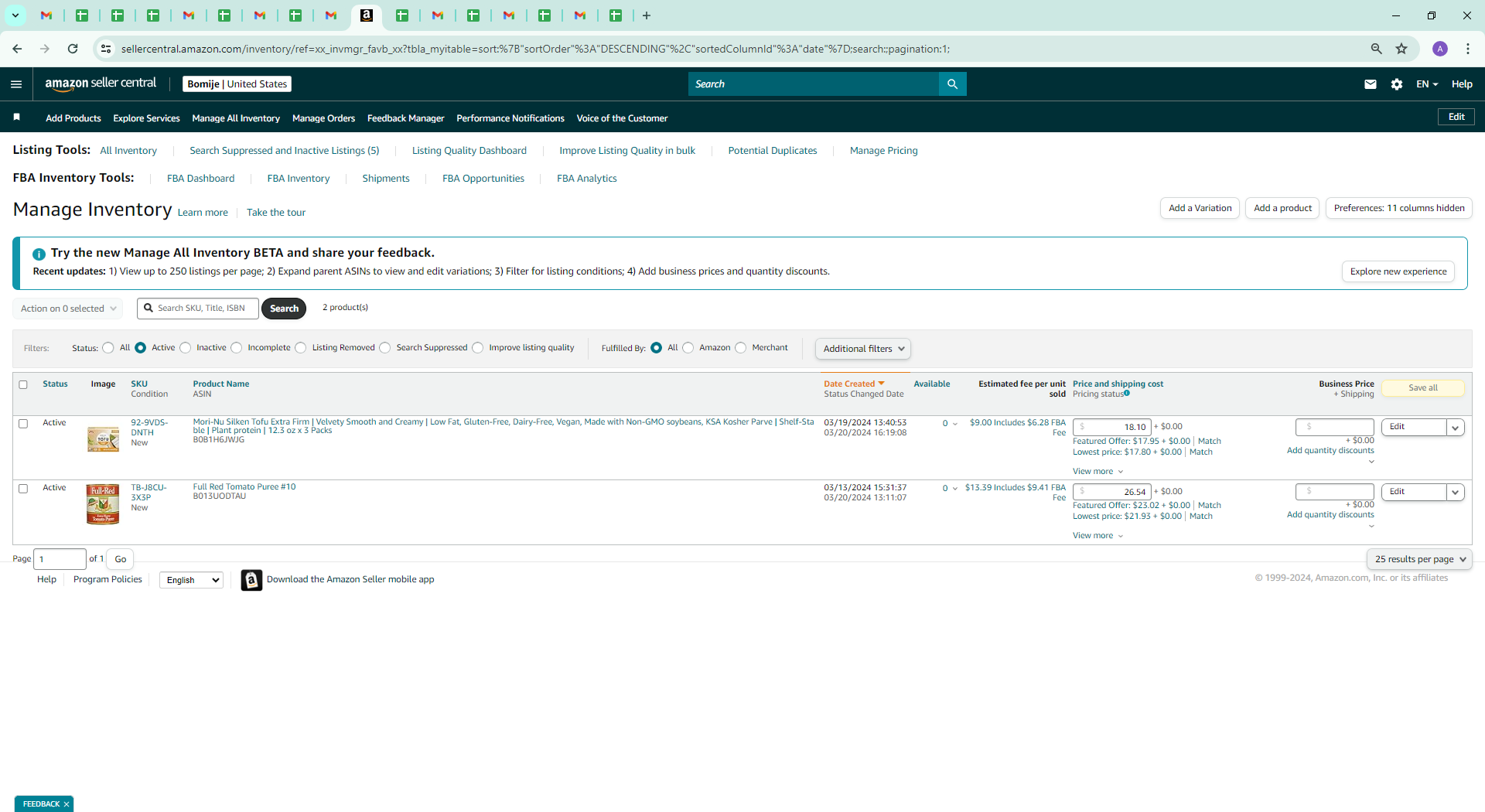Screen dimensions: 1485x812
Task: Click the Mori-Nu Tofu product thumbnail
Action: click(103, 439)
